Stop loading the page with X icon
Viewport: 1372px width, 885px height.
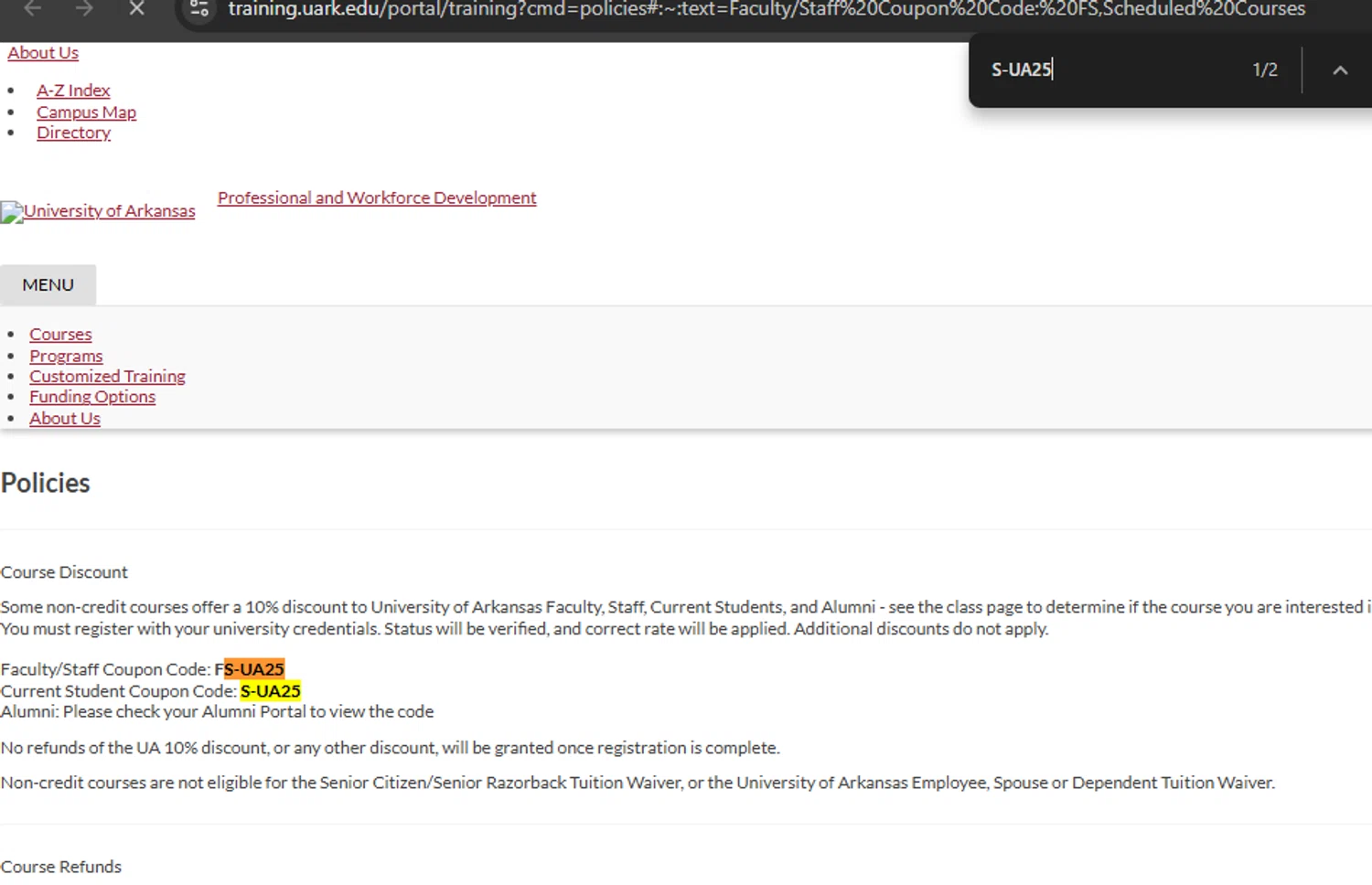tap(136, 9)
